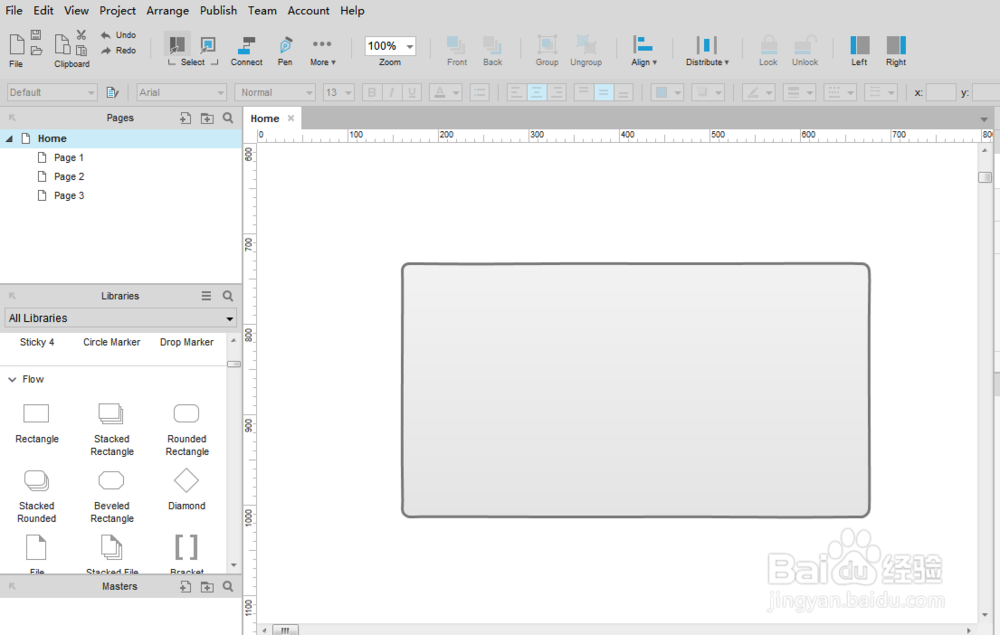Align text left

[517, 92]
